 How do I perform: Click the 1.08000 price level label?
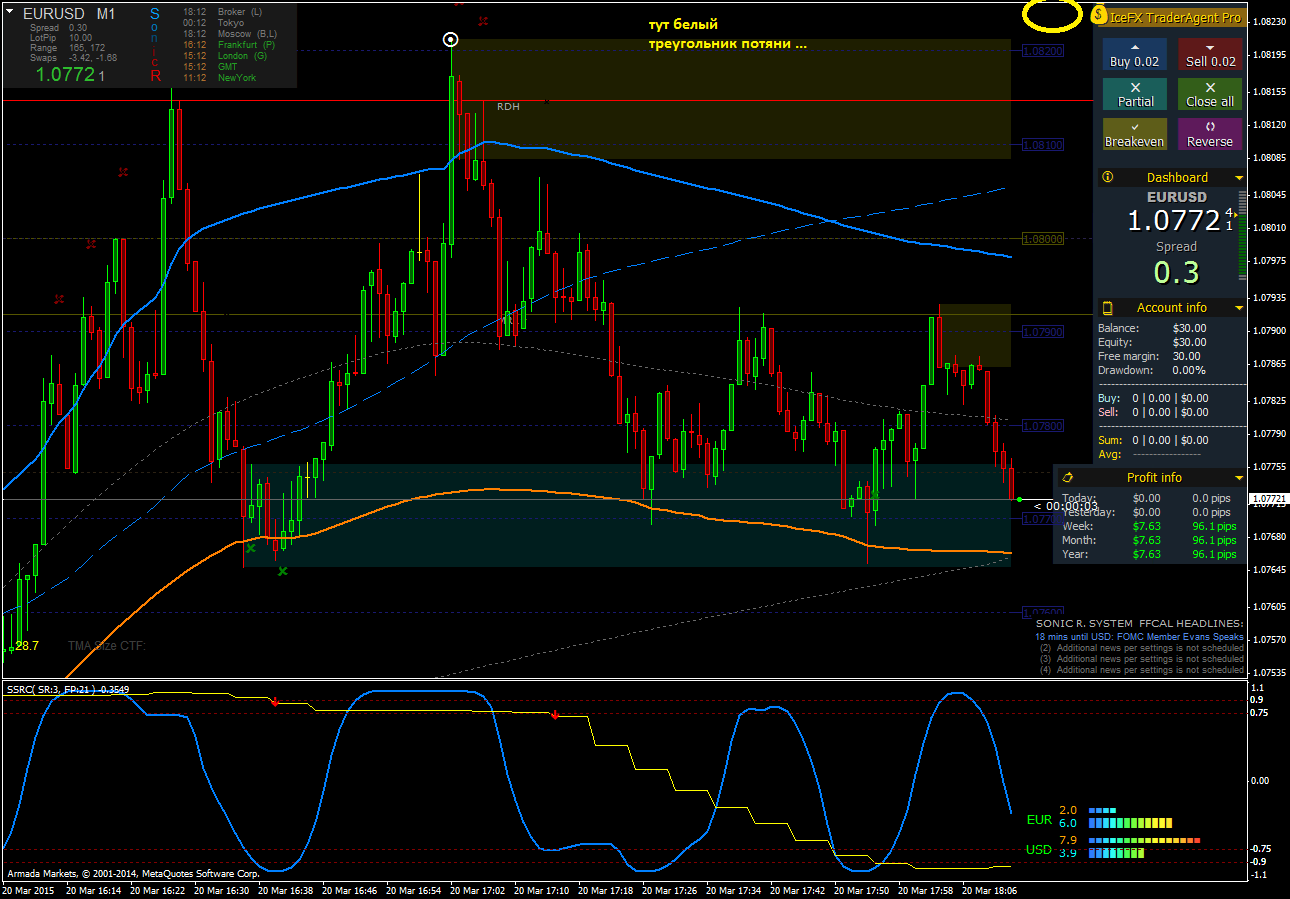1043,239
